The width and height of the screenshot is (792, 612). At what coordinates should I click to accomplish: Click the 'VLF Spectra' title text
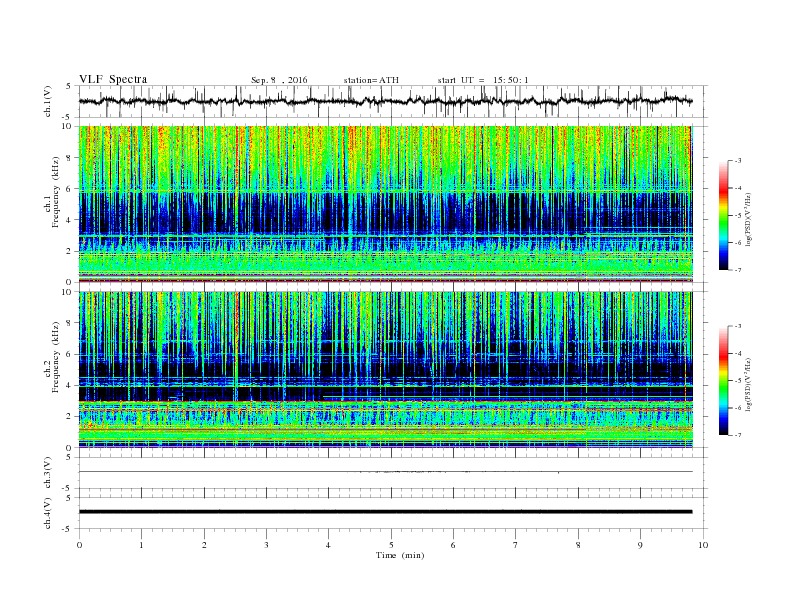point(113,79)
